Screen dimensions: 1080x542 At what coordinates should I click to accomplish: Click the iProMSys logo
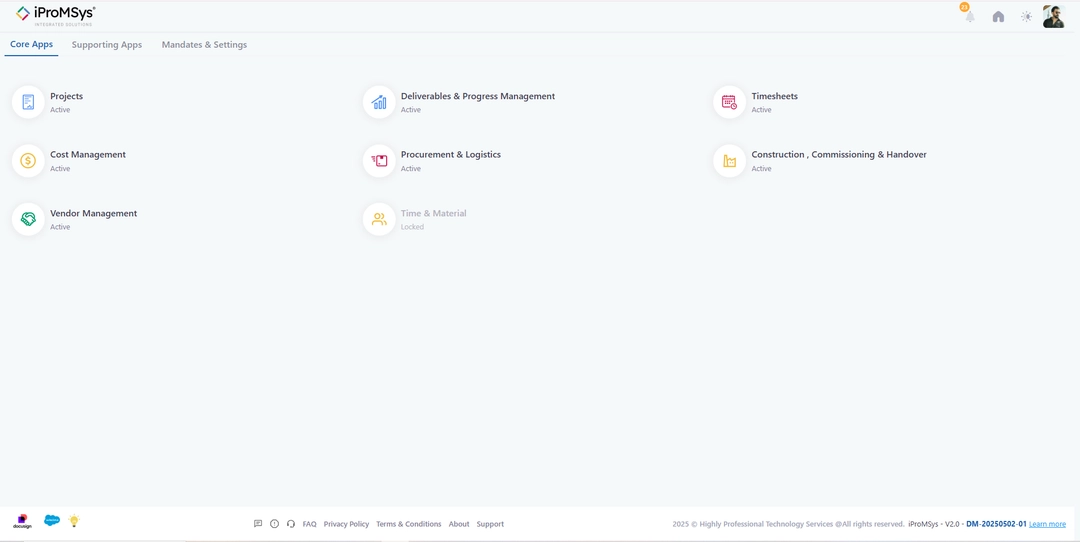(x=55, y=15)
